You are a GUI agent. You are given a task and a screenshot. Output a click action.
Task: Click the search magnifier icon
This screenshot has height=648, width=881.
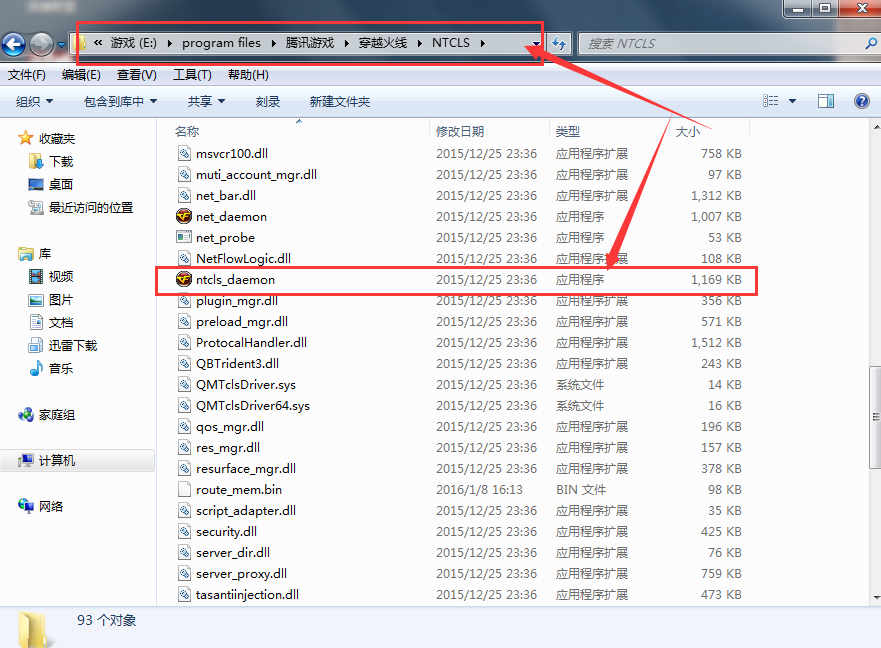click(871, 43)
